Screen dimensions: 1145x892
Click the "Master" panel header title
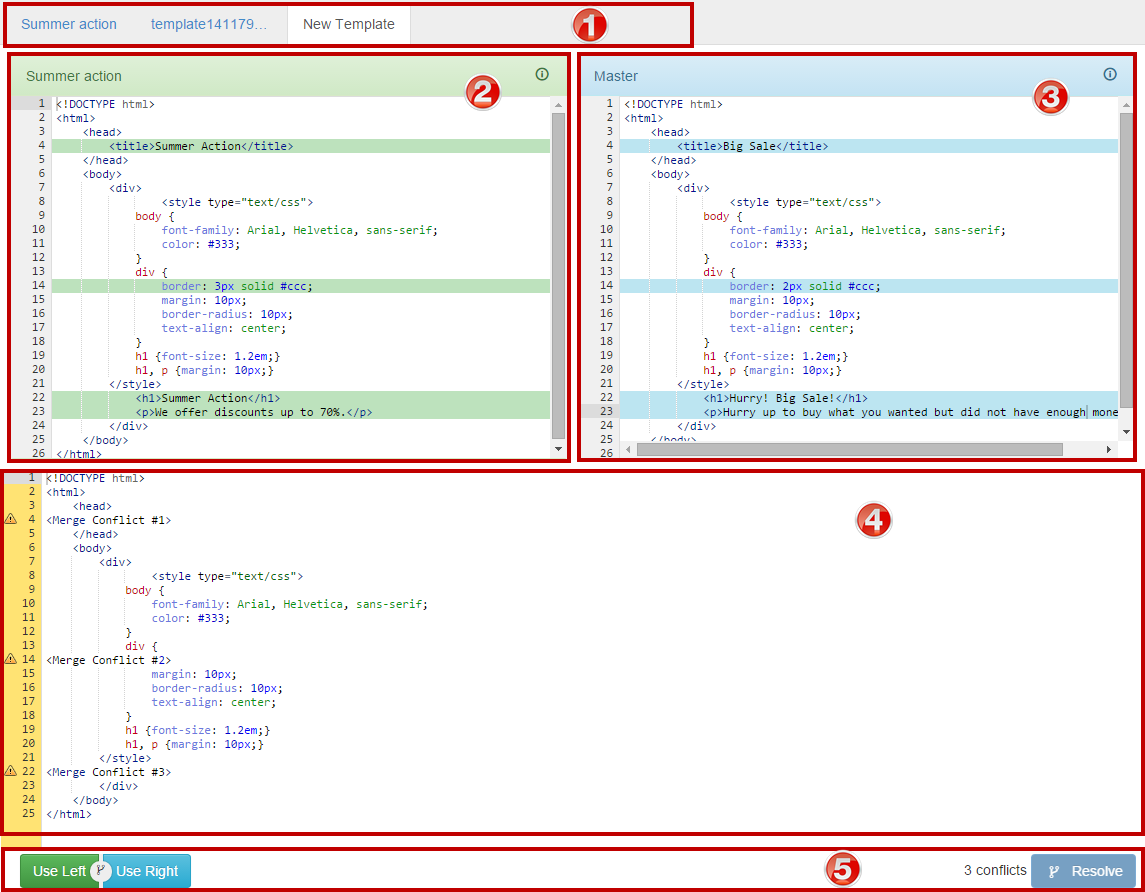pyautogui.click(x=616, y=76)
